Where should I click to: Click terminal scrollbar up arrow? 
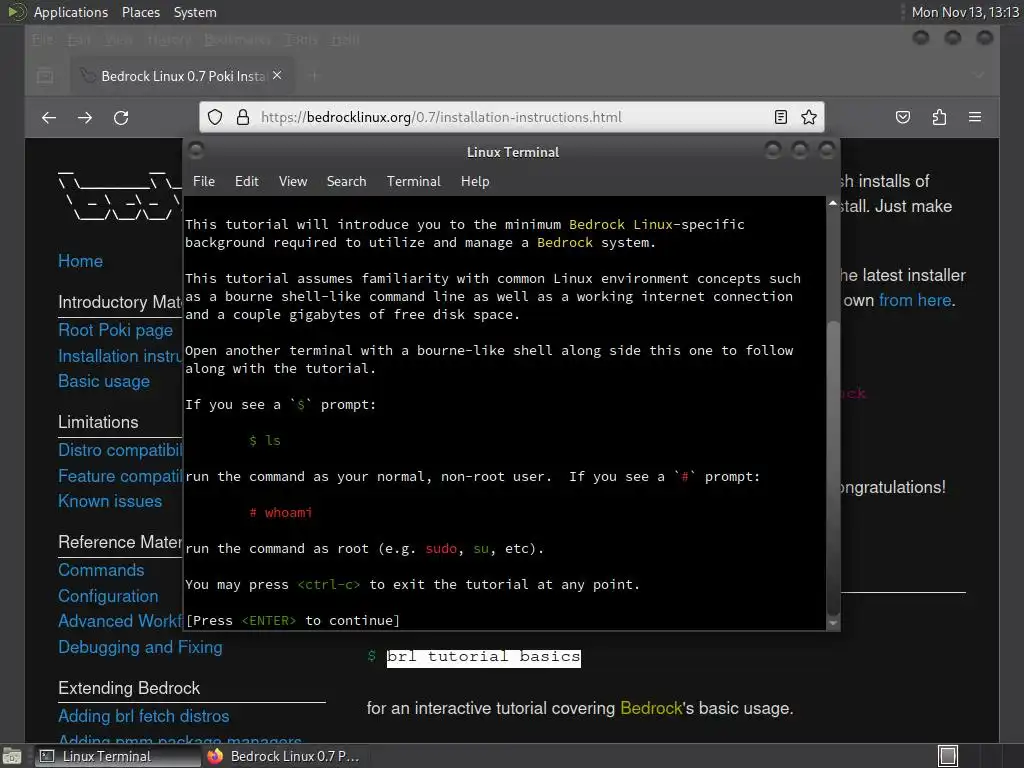(x=833, y=204)
